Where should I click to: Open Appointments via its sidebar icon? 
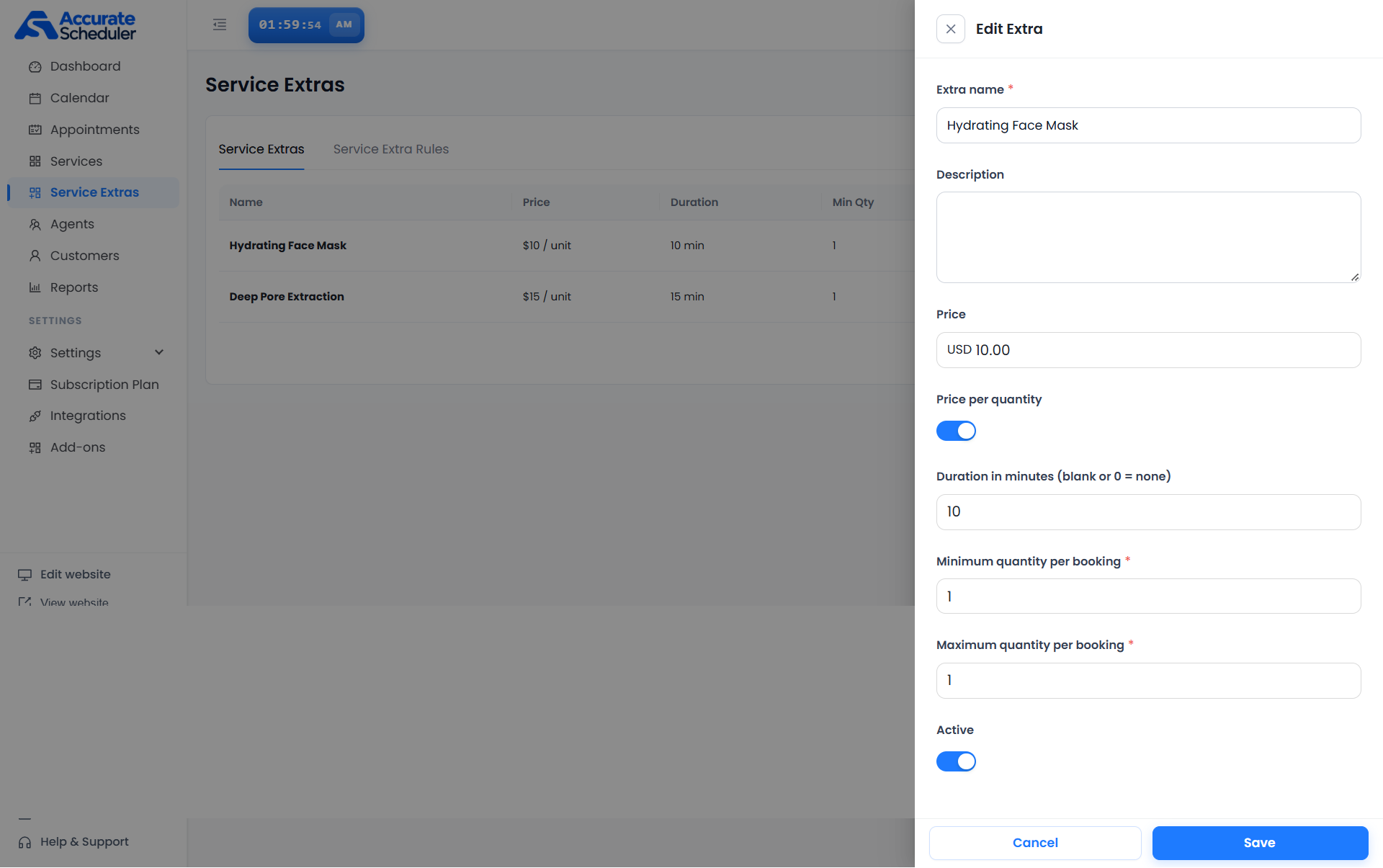tap(35, 130)
